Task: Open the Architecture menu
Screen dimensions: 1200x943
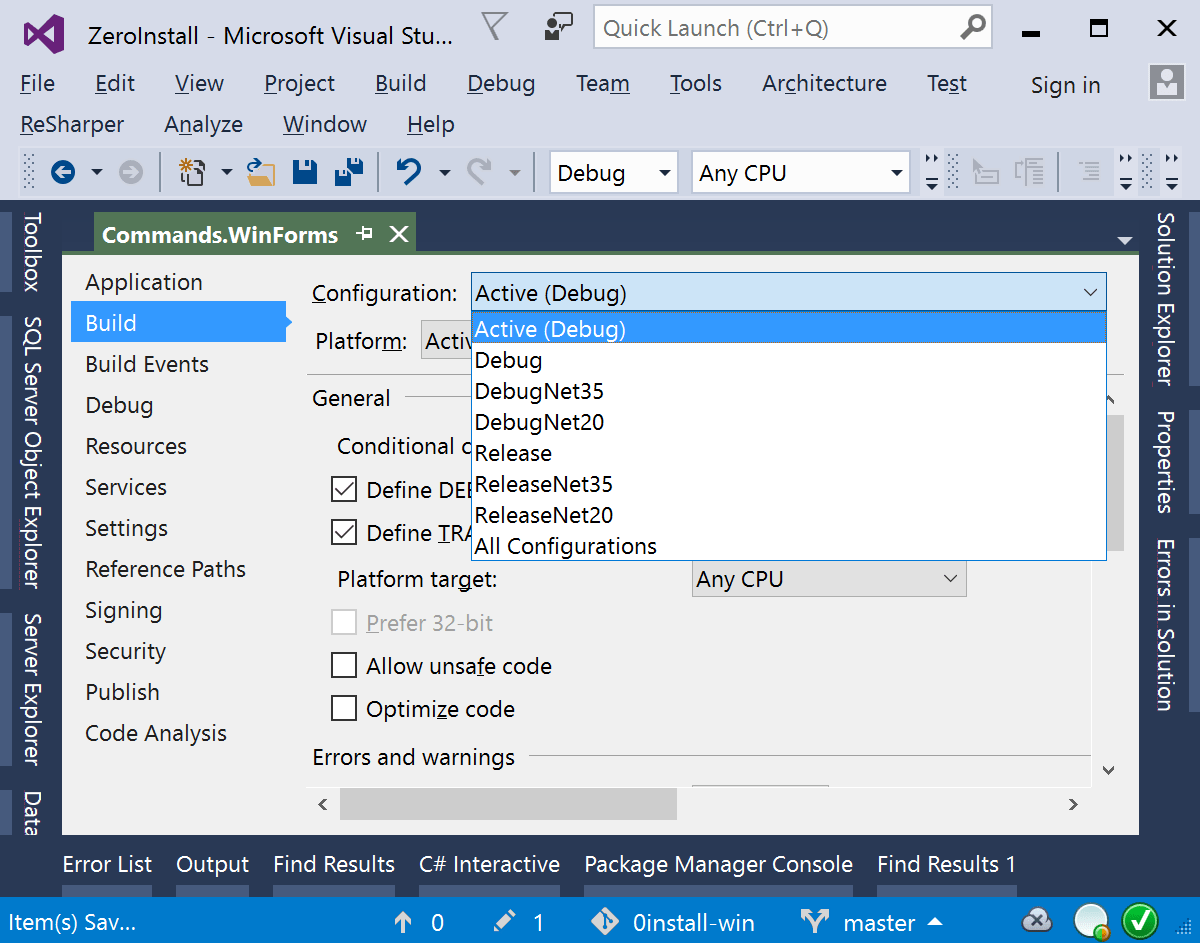Action: pos(825,84)
